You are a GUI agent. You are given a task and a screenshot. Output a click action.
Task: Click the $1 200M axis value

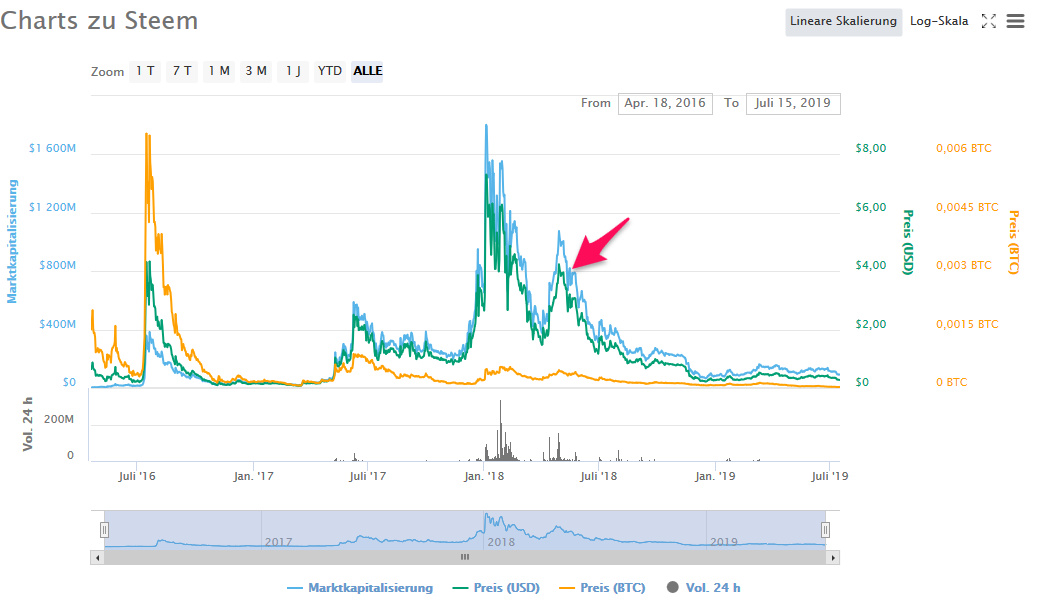click(x=52, y=207)
